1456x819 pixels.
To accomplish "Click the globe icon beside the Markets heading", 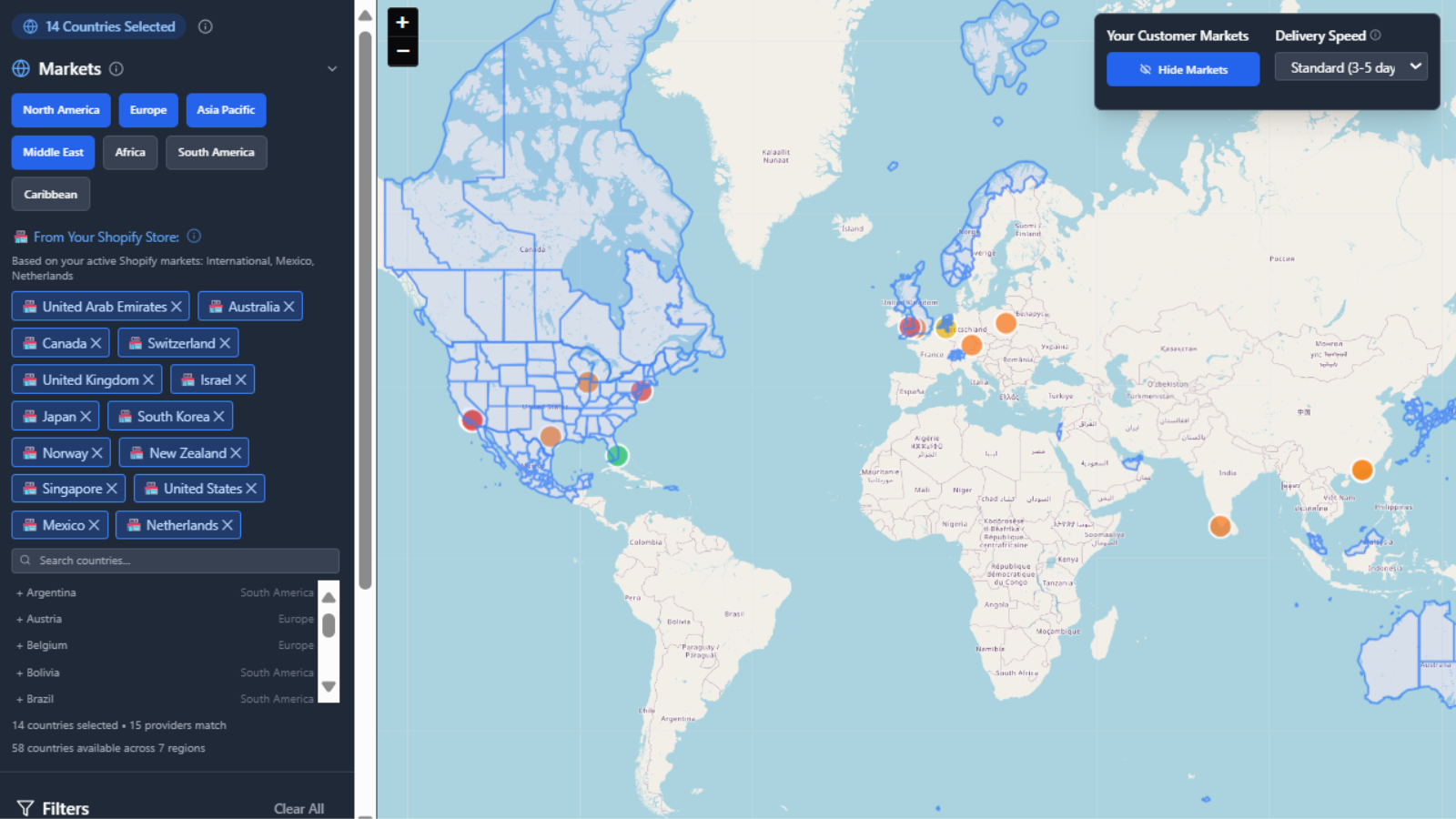I will coord(20,68).
